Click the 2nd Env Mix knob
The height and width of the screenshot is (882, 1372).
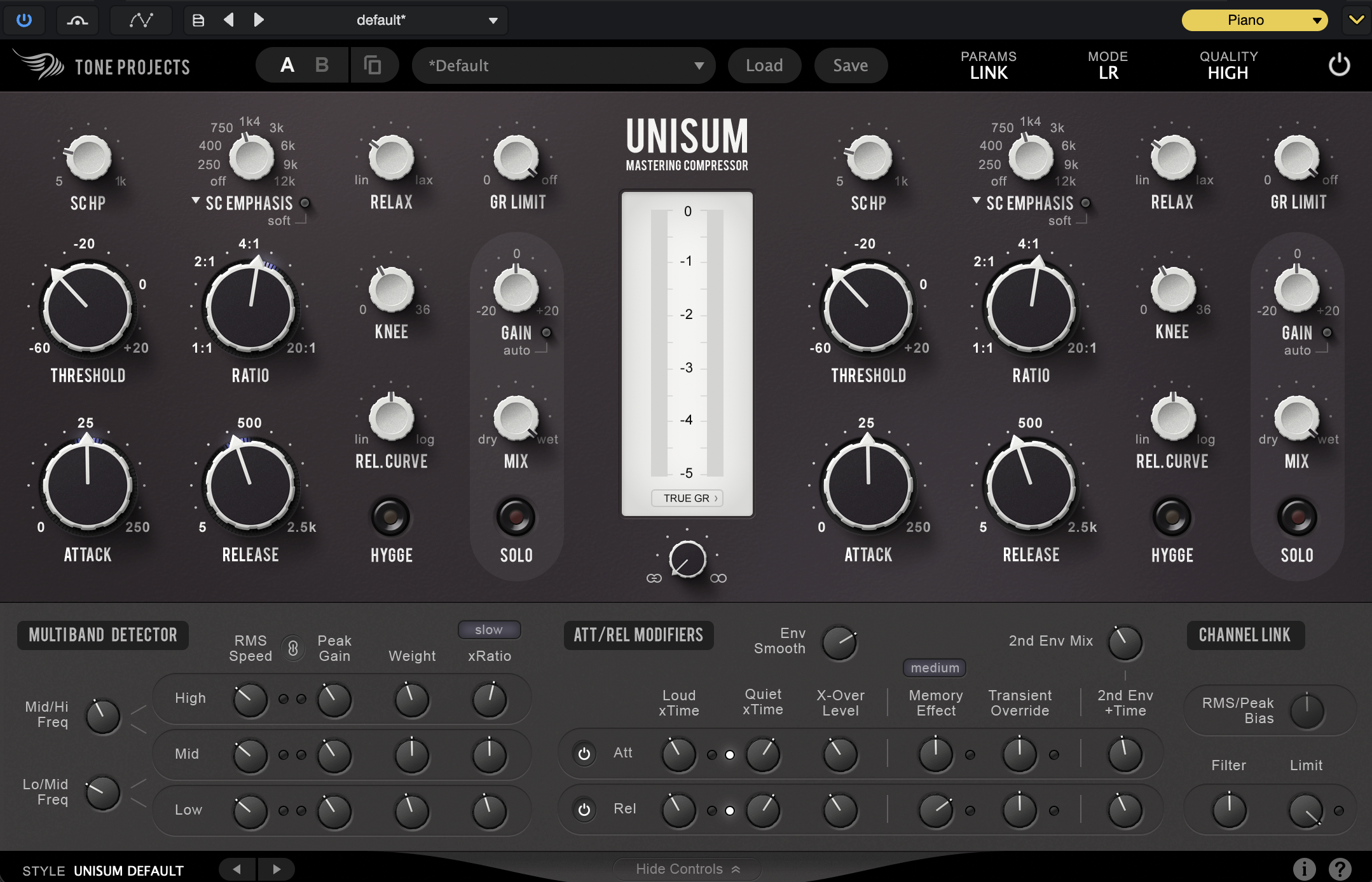[x=1125, y=643]
